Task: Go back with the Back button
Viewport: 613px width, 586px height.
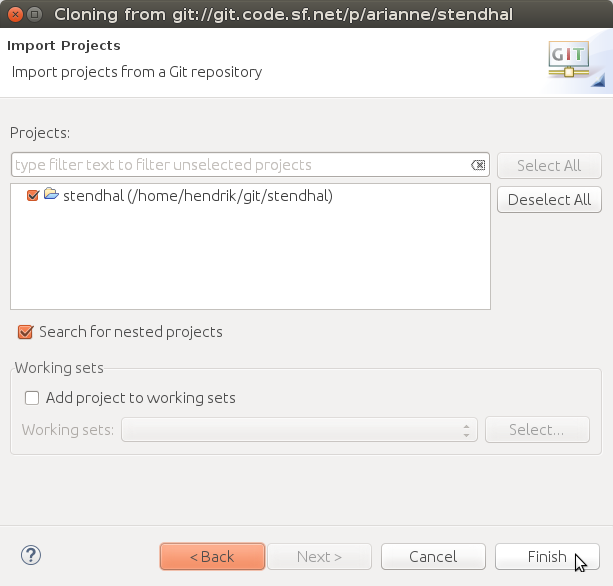Action: pos(212,557)
